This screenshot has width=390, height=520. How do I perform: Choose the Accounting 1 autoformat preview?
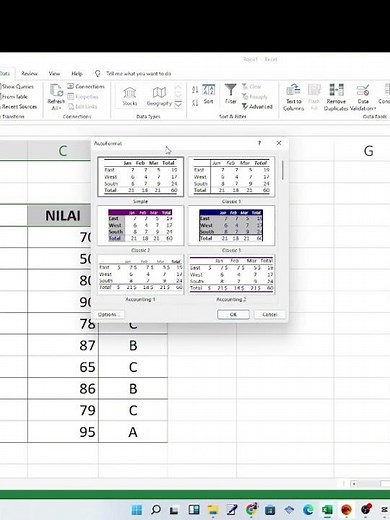(x=140, y=274)
